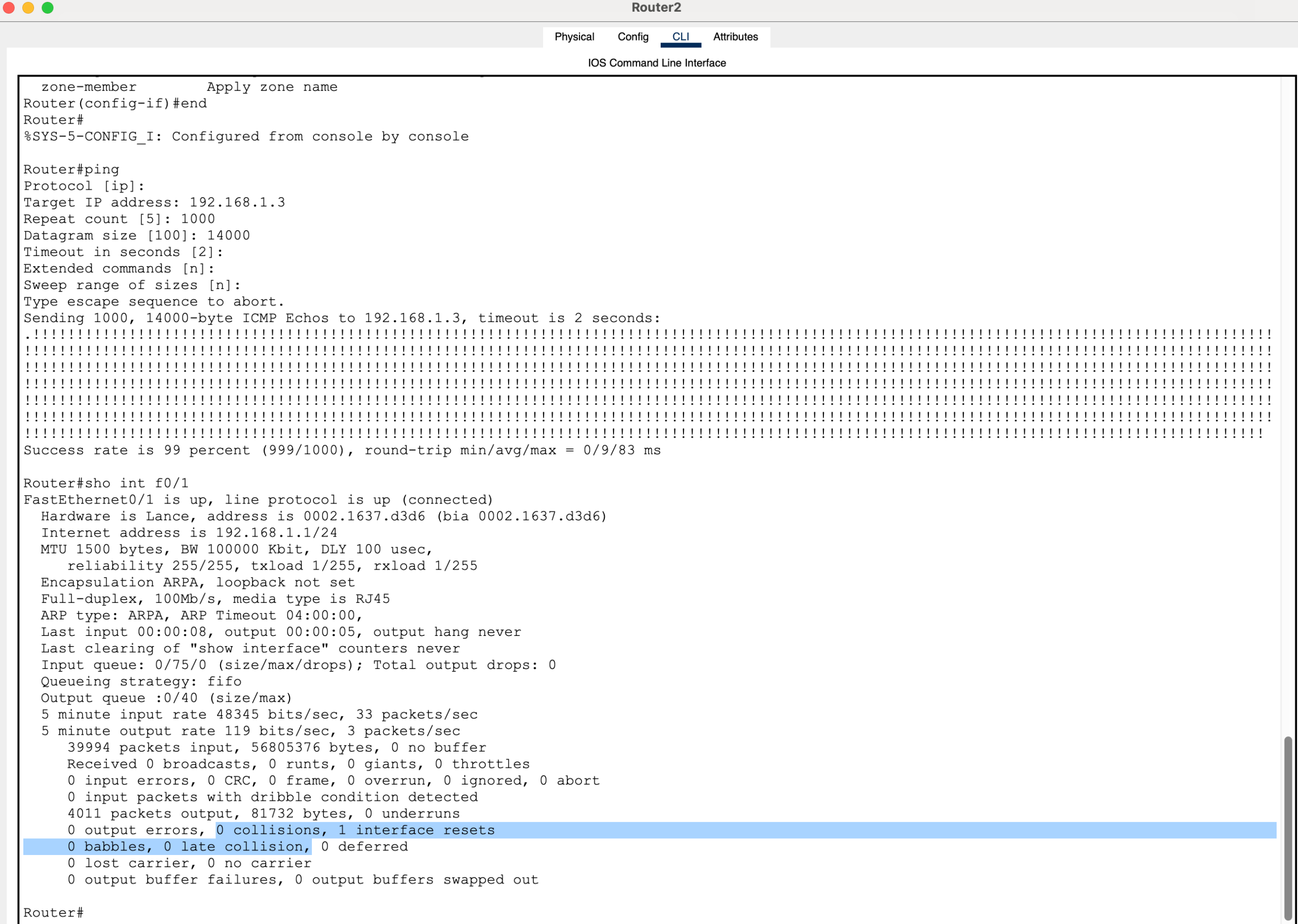1298x924 pixels.
Task: Click 'reliability 255/255' line
Action: click(x=272, y=565)
